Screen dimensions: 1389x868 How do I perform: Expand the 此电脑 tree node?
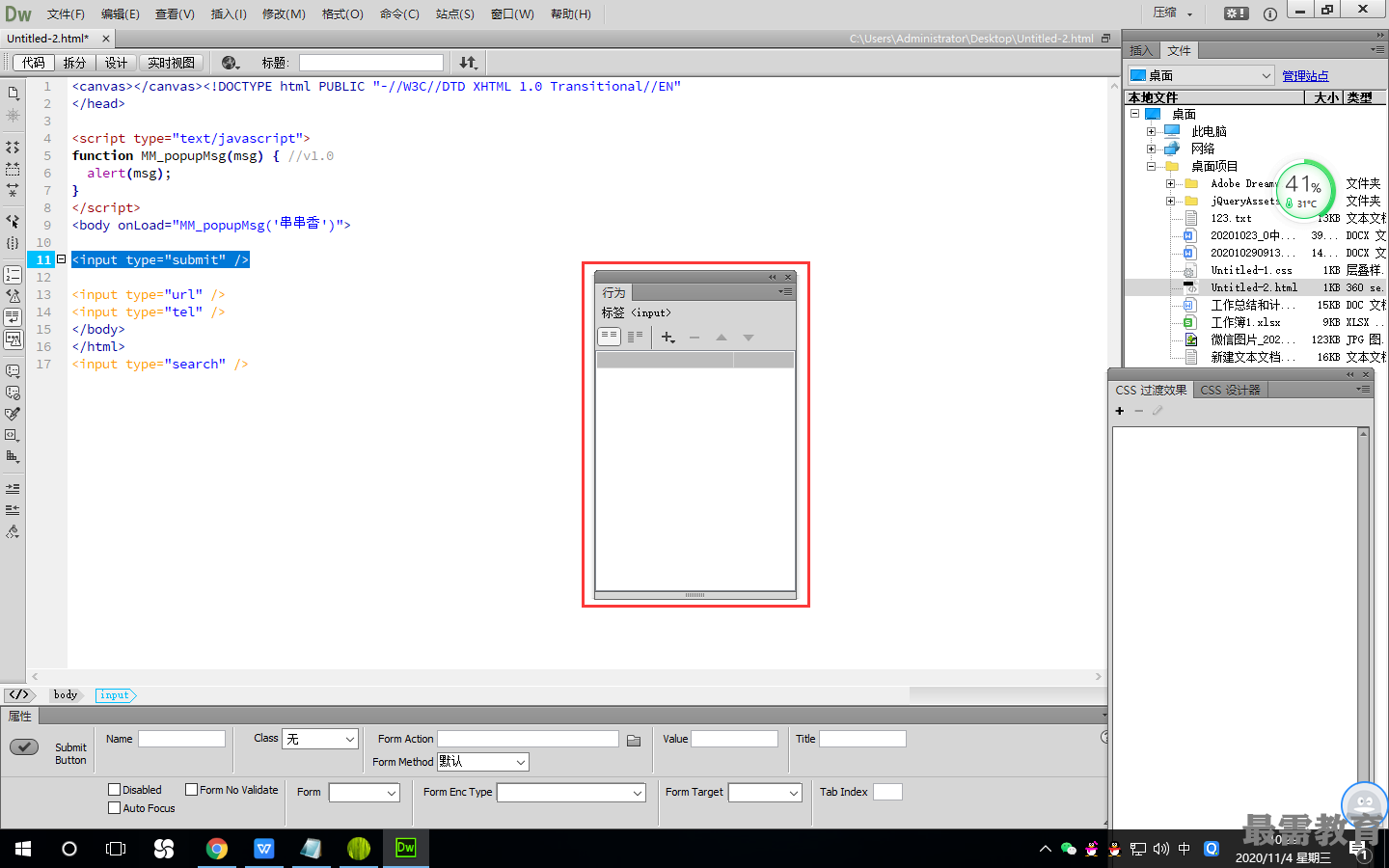point(1151,131)
